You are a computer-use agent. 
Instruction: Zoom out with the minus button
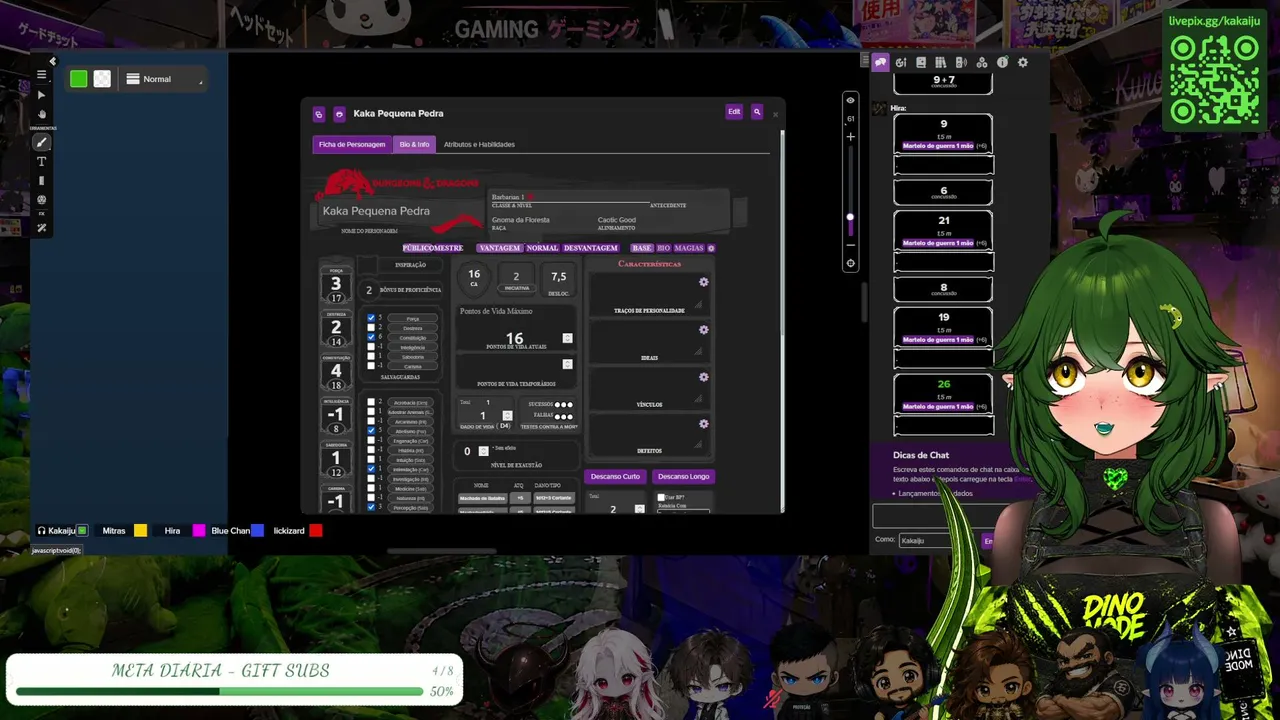point(851,244)
